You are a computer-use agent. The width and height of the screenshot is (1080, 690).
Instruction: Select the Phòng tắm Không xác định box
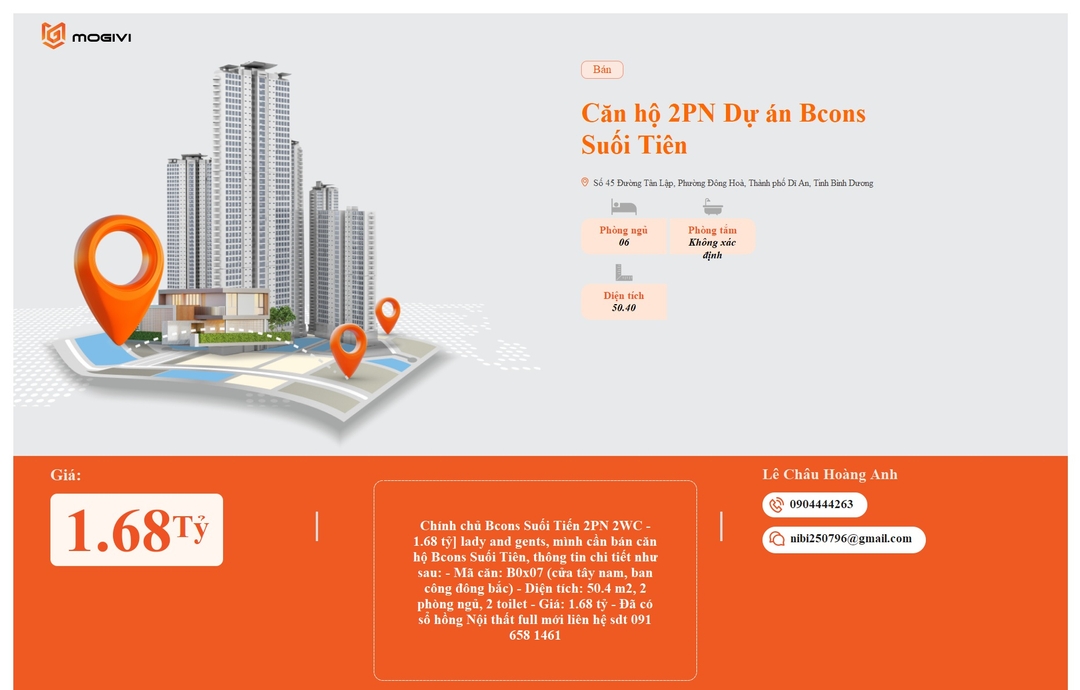click(x=712, y=240)
